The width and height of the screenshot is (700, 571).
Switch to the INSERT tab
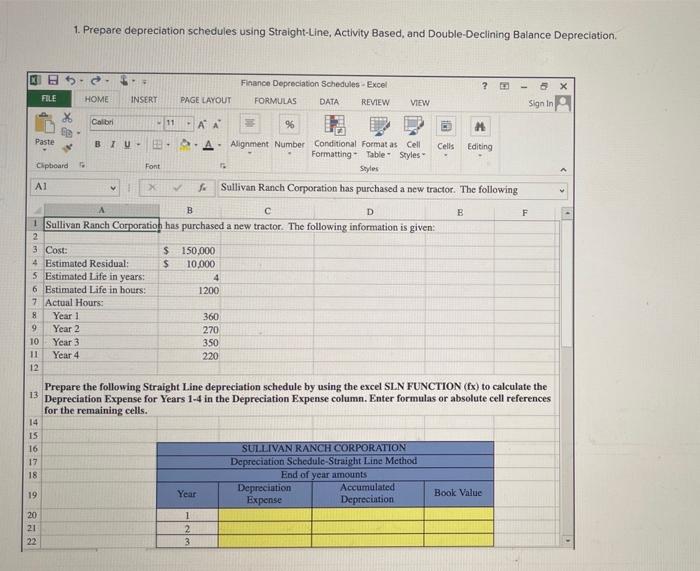[144, 100]
